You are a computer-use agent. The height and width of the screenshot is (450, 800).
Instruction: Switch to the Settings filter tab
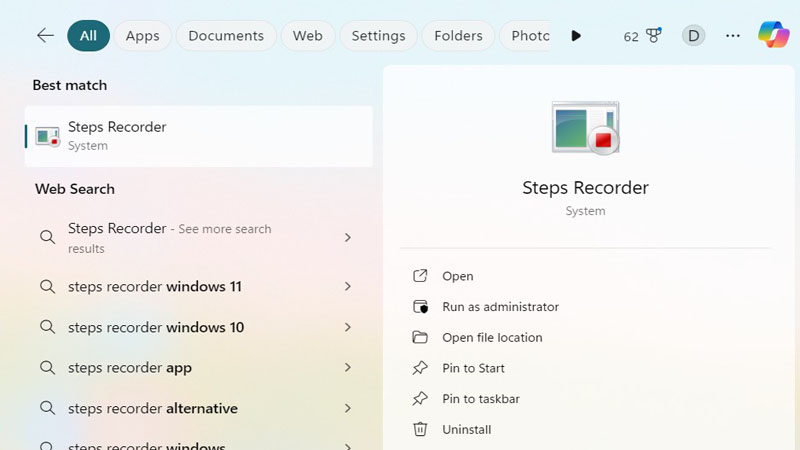pos(379,36)
